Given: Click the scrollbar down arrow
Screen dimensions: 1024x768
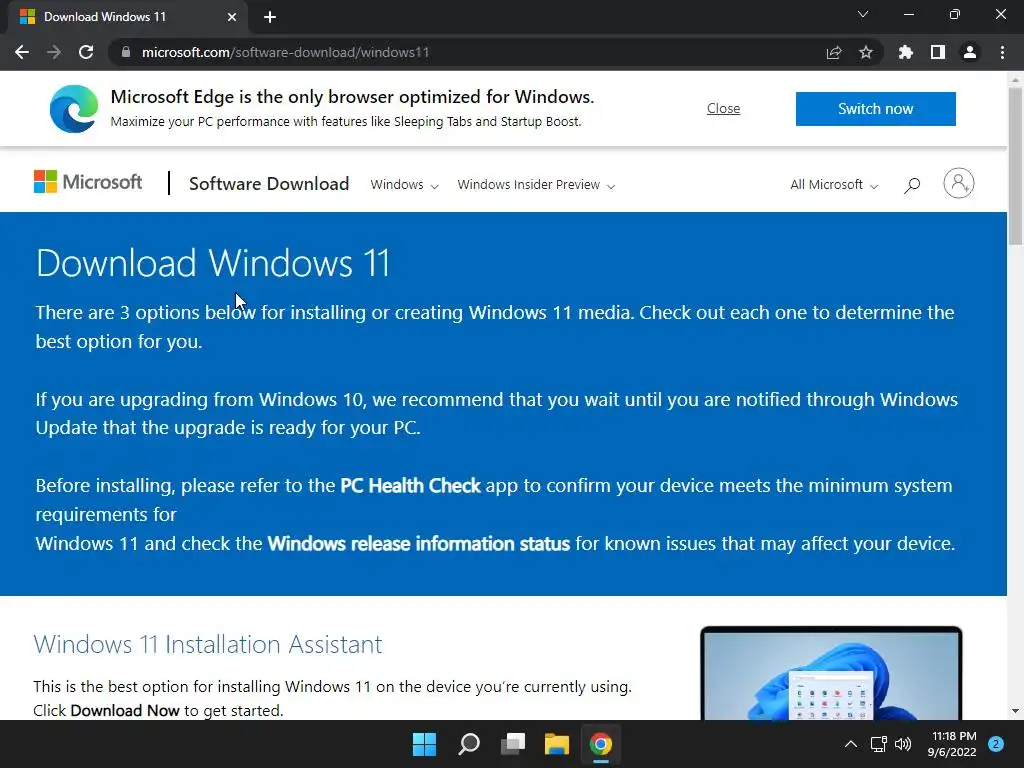Looking at the screenshot, I should (1015, 711).
